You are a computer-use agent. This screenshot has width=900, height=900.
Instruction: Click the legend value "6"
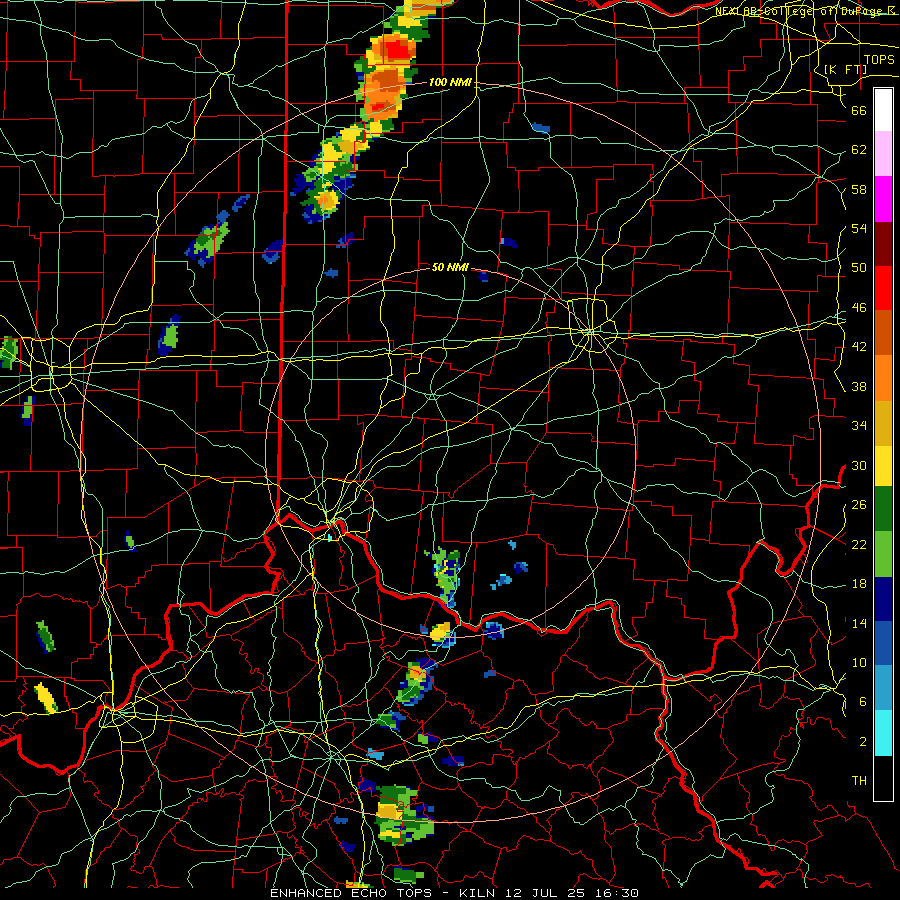(863, 702)
